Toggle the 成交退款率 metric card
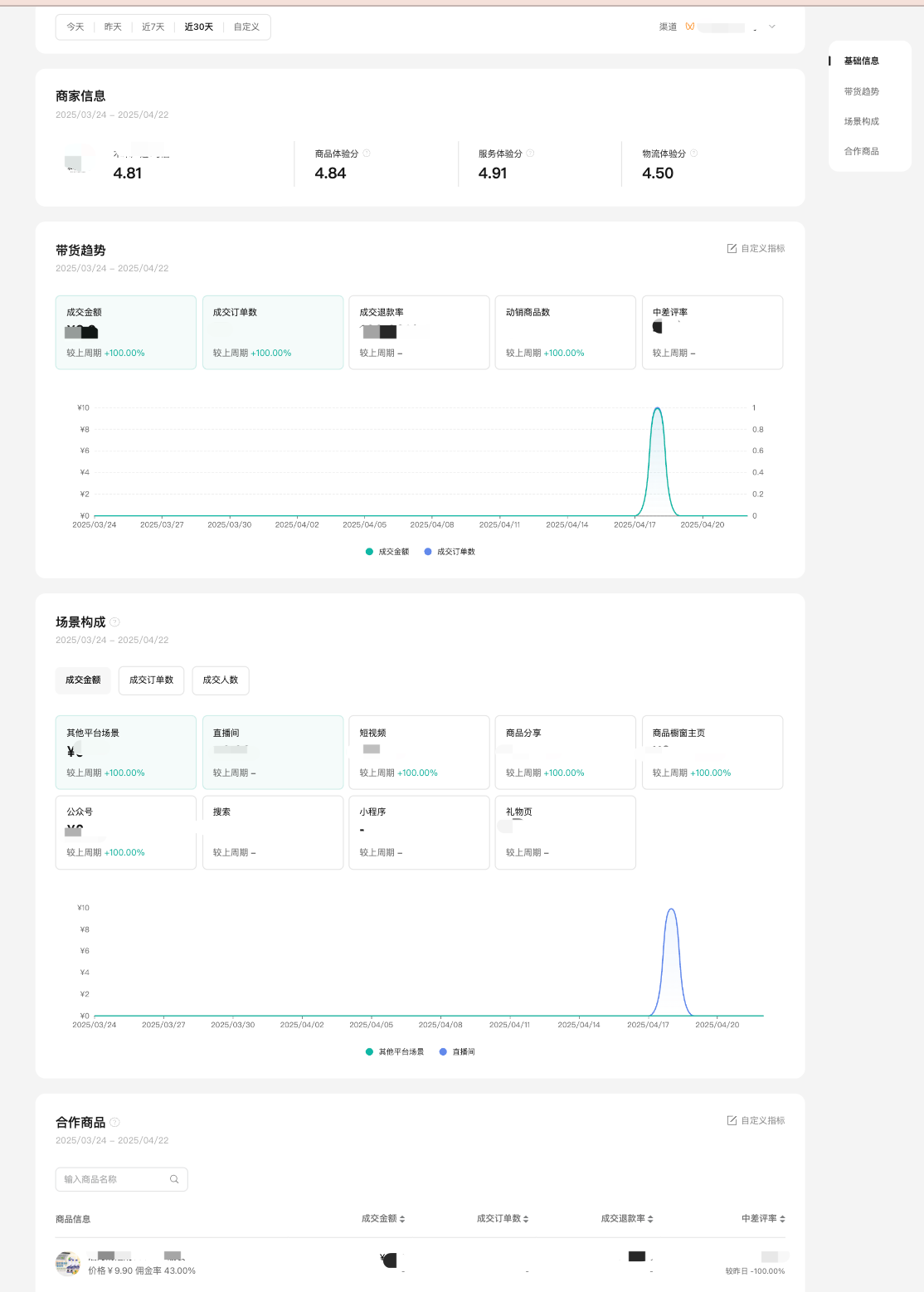This screenshot has height=1292, width=924. (419, 332)
